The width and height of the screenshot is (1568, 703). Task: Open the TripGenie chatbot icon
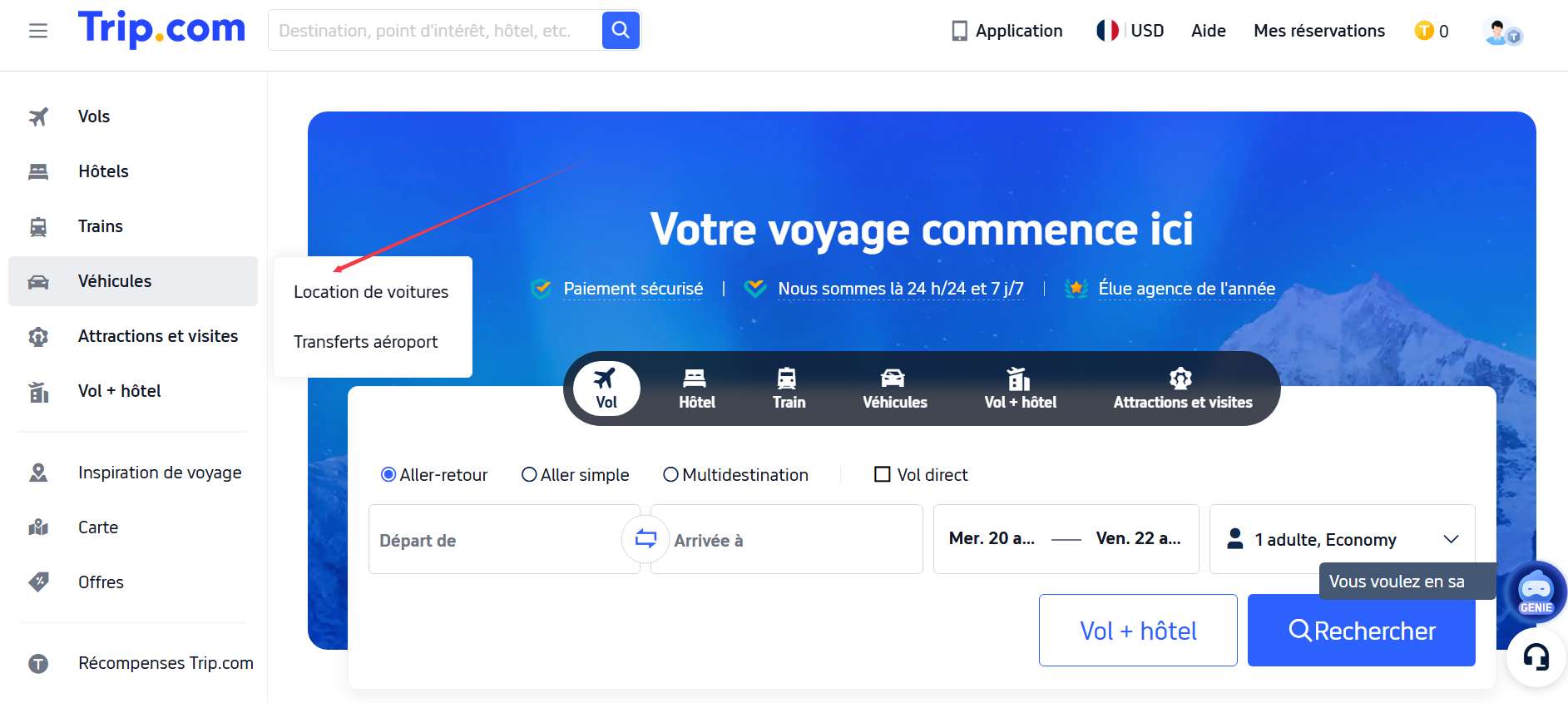[1536, 592]
